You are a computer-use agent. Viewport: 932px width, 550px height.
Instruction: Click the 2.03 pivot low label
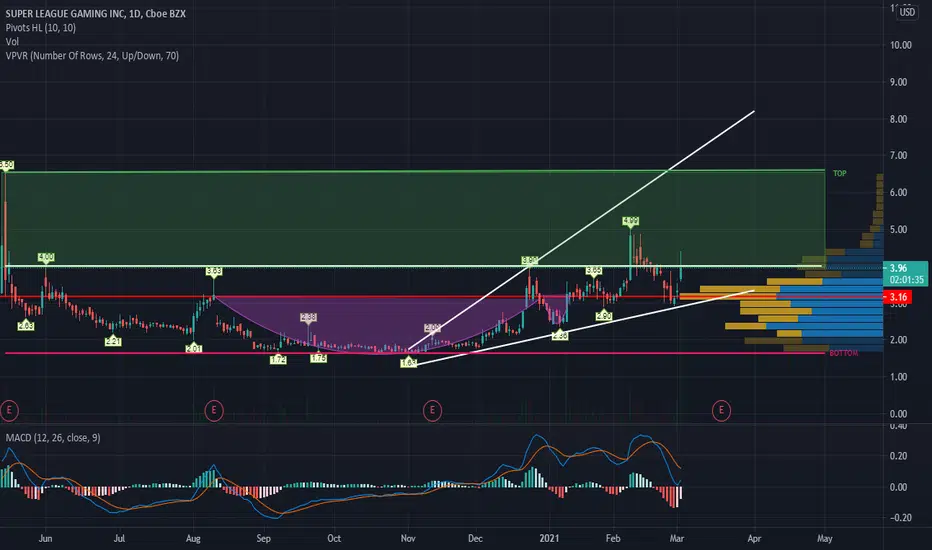point(26,326)
